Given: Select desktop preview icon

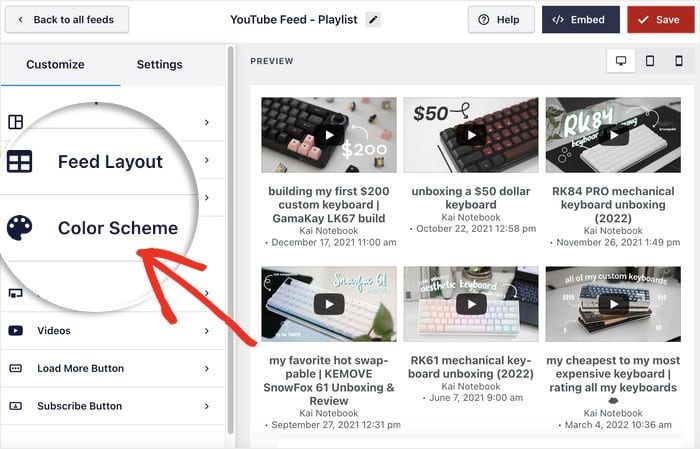Looking at the screenshot, I should click(621, 61).
